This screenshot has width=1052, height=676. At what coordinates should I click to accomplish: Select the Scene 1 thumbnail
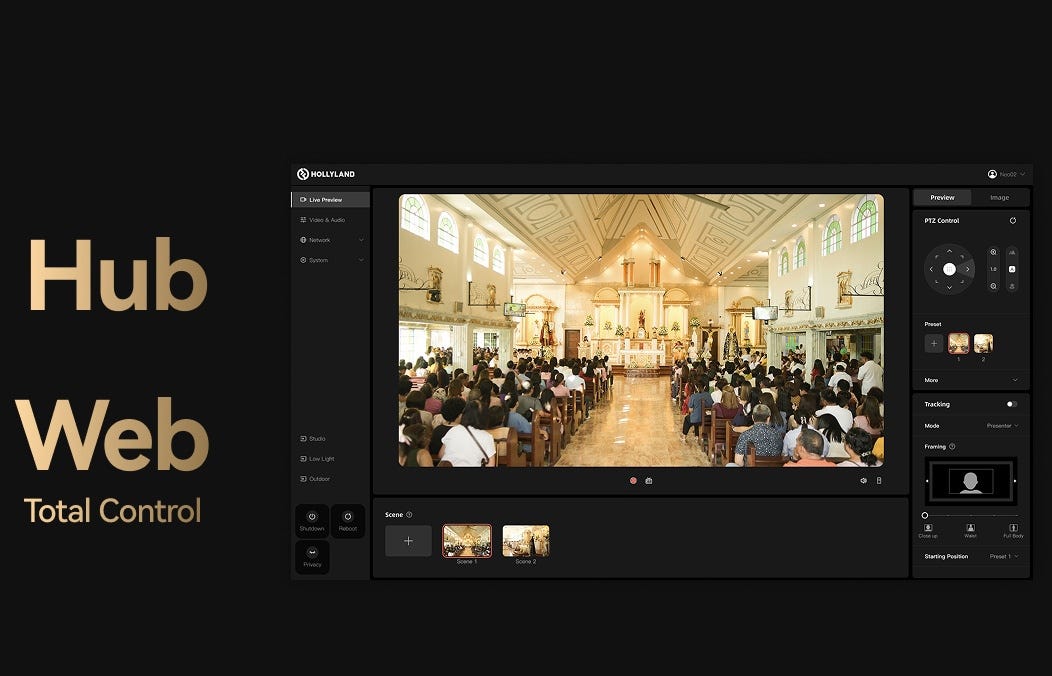click(467, 541)
